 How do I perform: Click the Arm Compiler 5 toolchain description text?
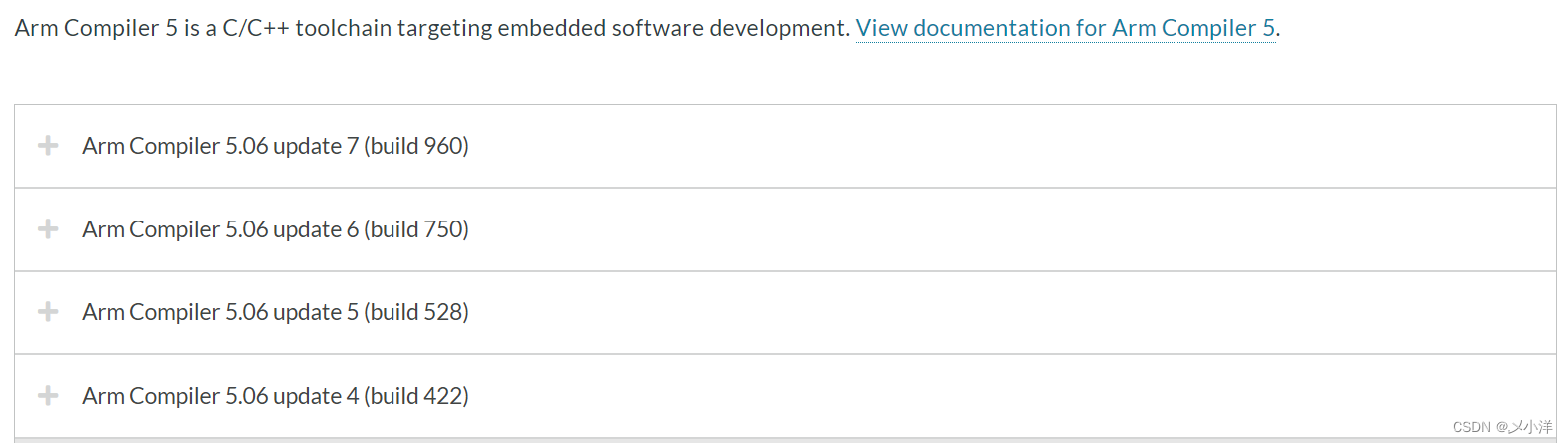431,28
